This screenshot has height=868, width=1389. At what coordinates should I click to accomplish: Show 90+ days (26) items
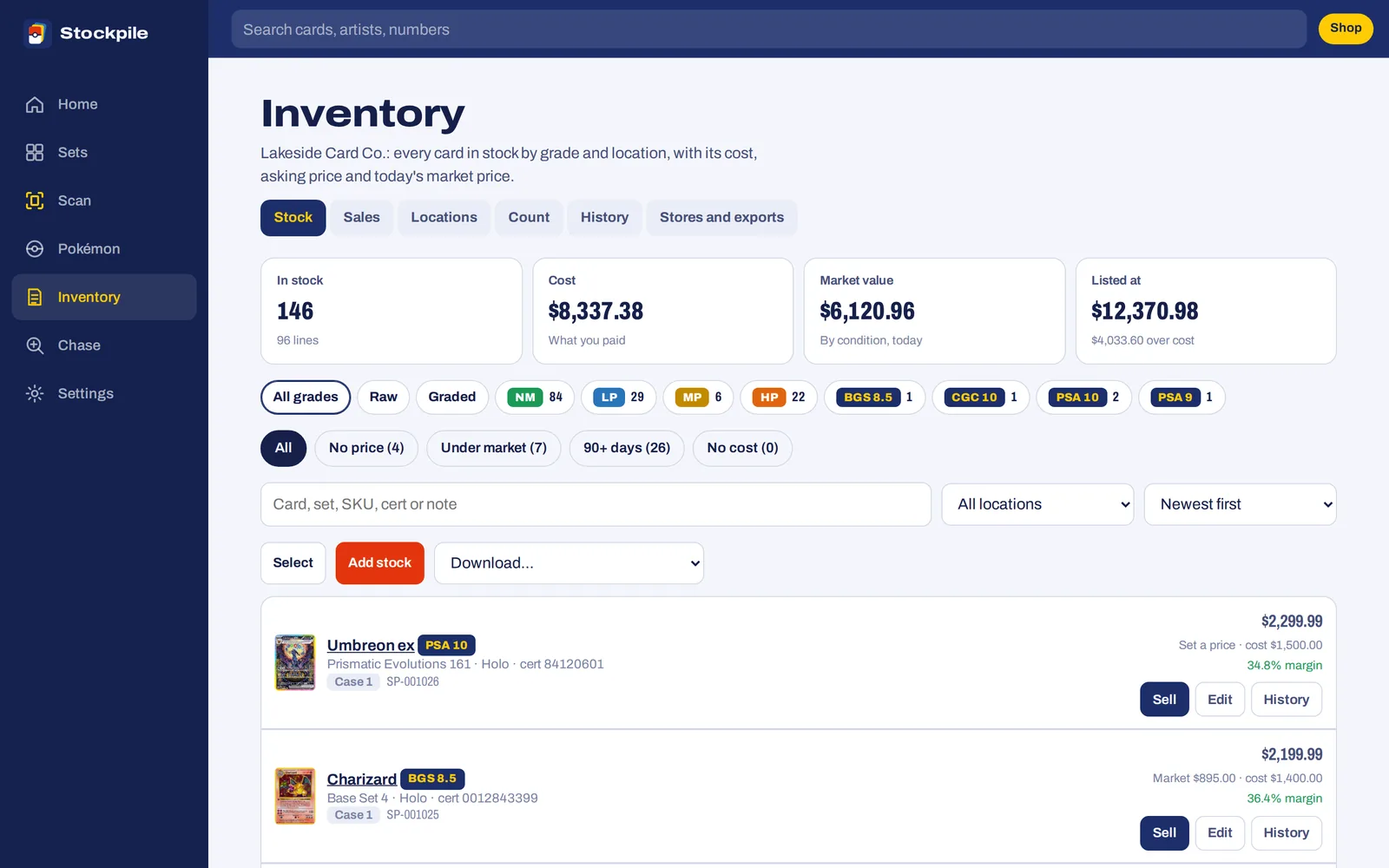(627, 448)
